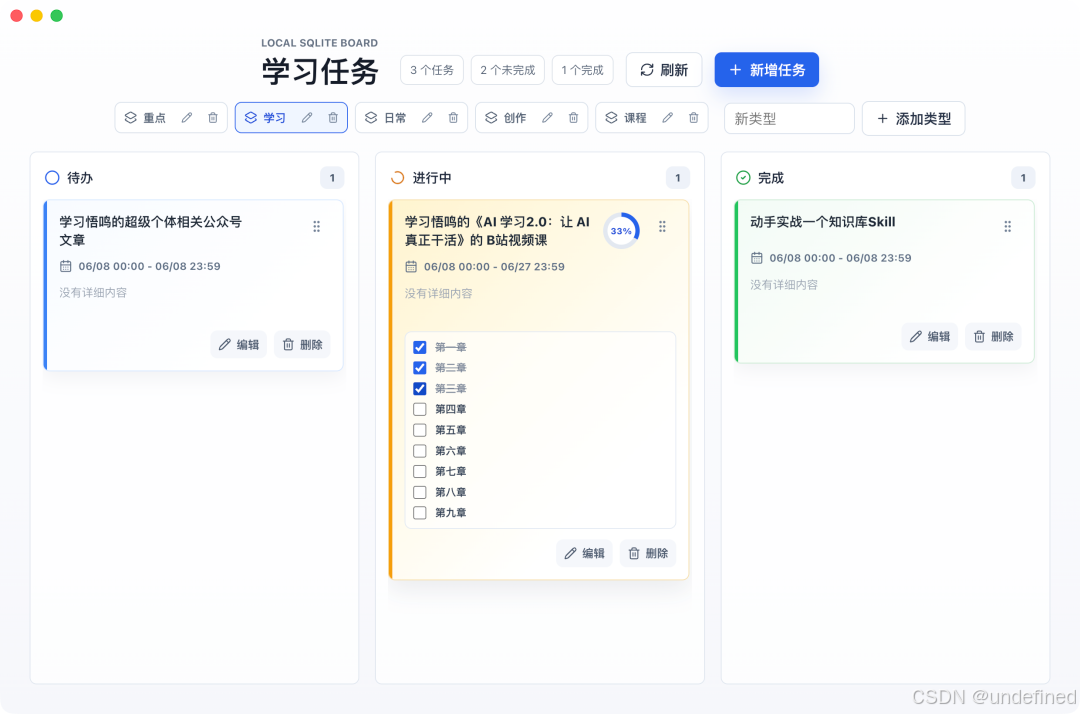
Task: Check the 第九章 checkbox
Action: pos(419,513)
